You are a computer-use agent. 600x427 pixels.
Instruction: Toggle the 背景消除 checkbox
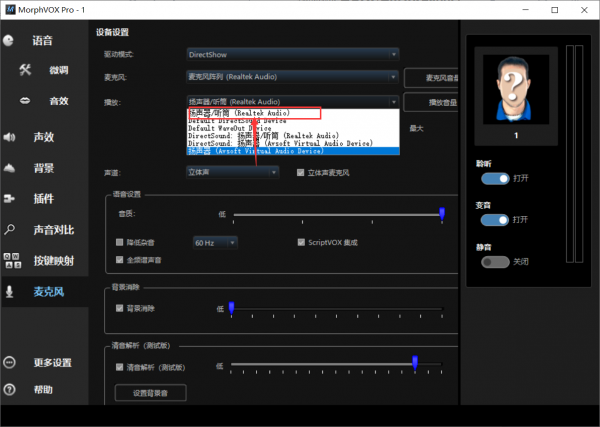119,308
